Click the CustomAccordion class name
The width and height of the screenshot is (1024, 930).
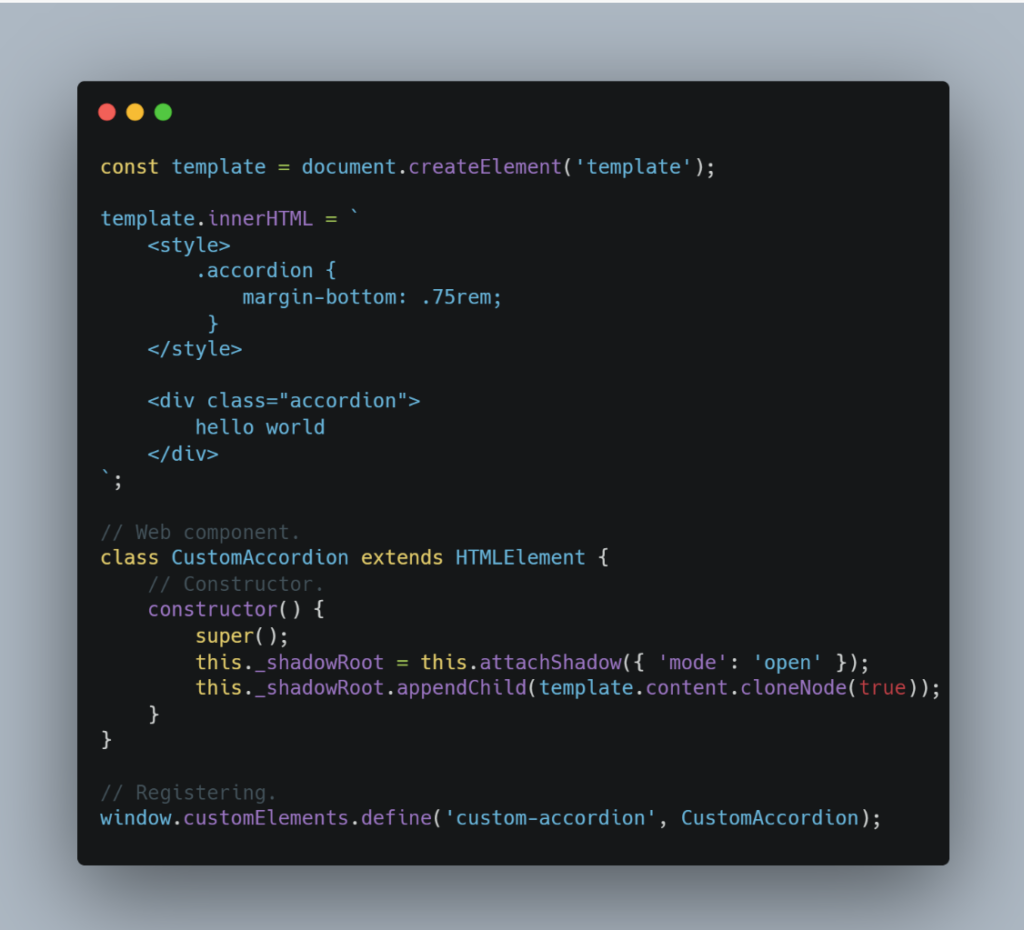(260, 558)
